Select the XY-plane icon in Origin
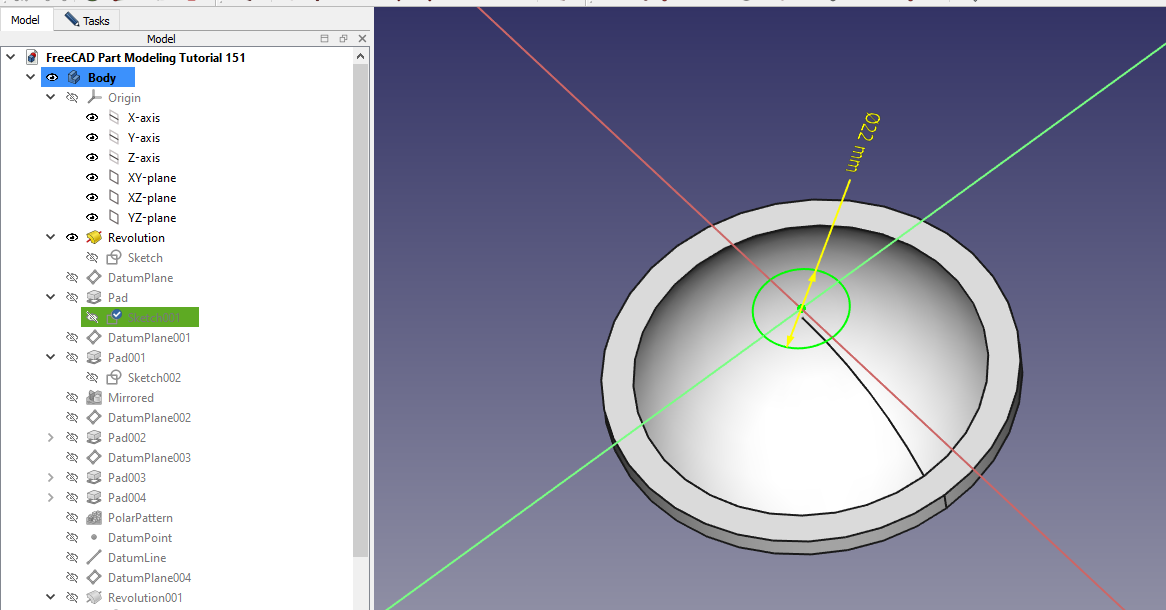1166x610 pixels. tap(114, 178)
